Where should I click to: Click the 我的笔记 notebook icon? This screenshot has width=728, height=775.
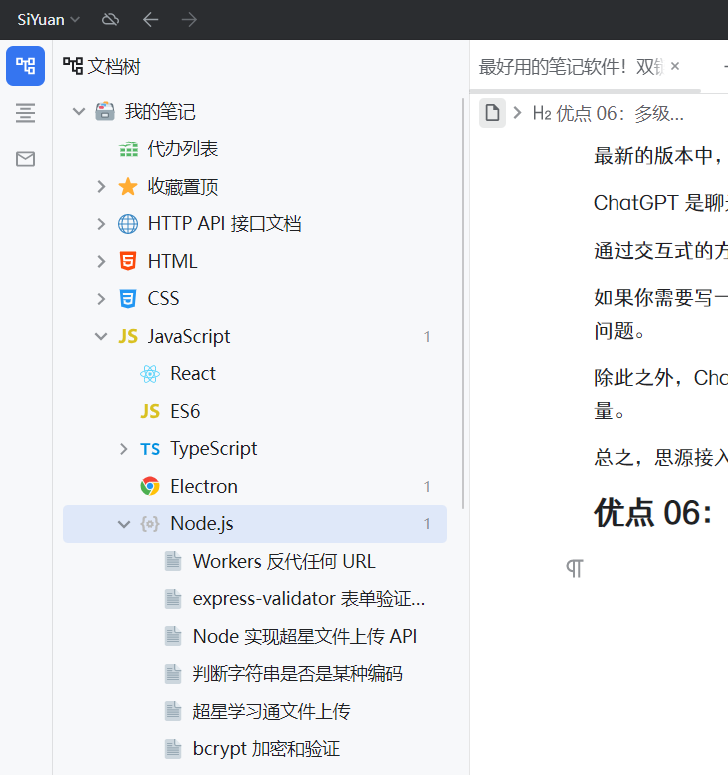coord(105,111)
